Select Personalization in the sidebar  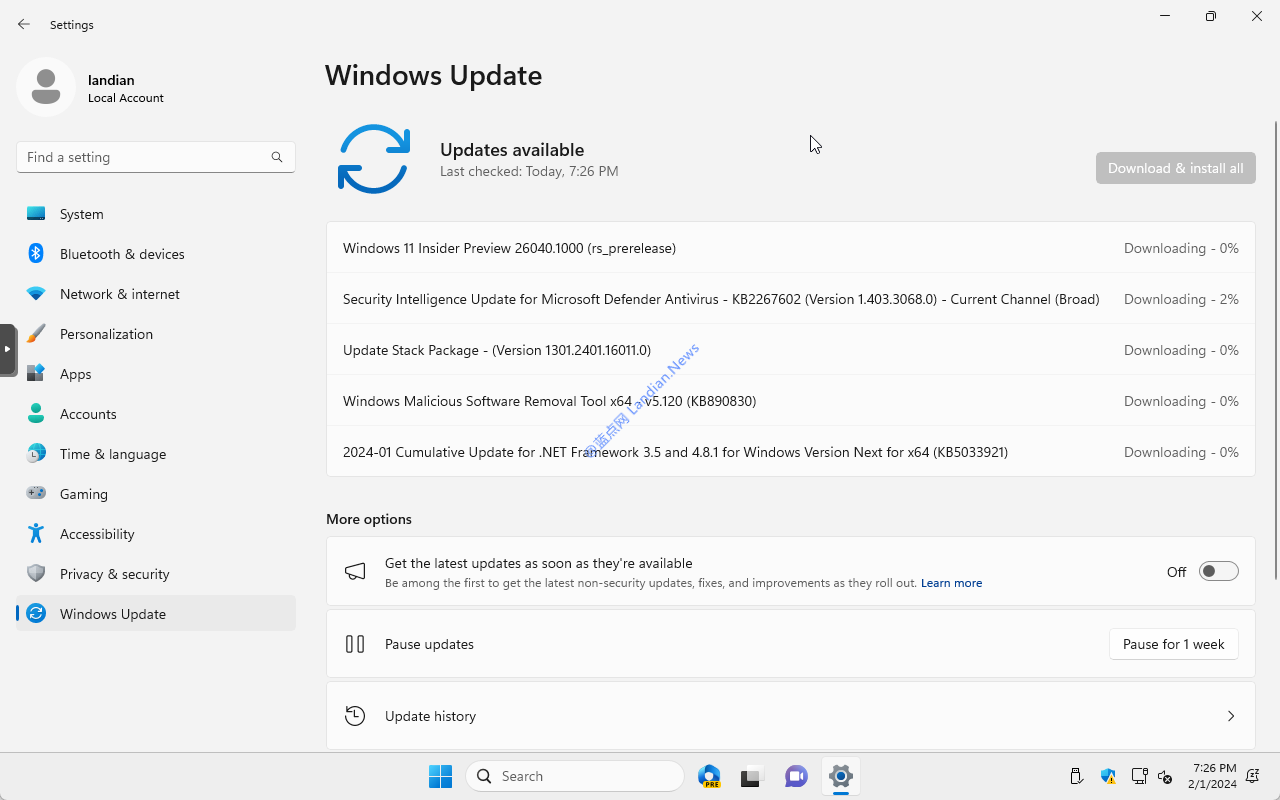click(x=156, y=334)
